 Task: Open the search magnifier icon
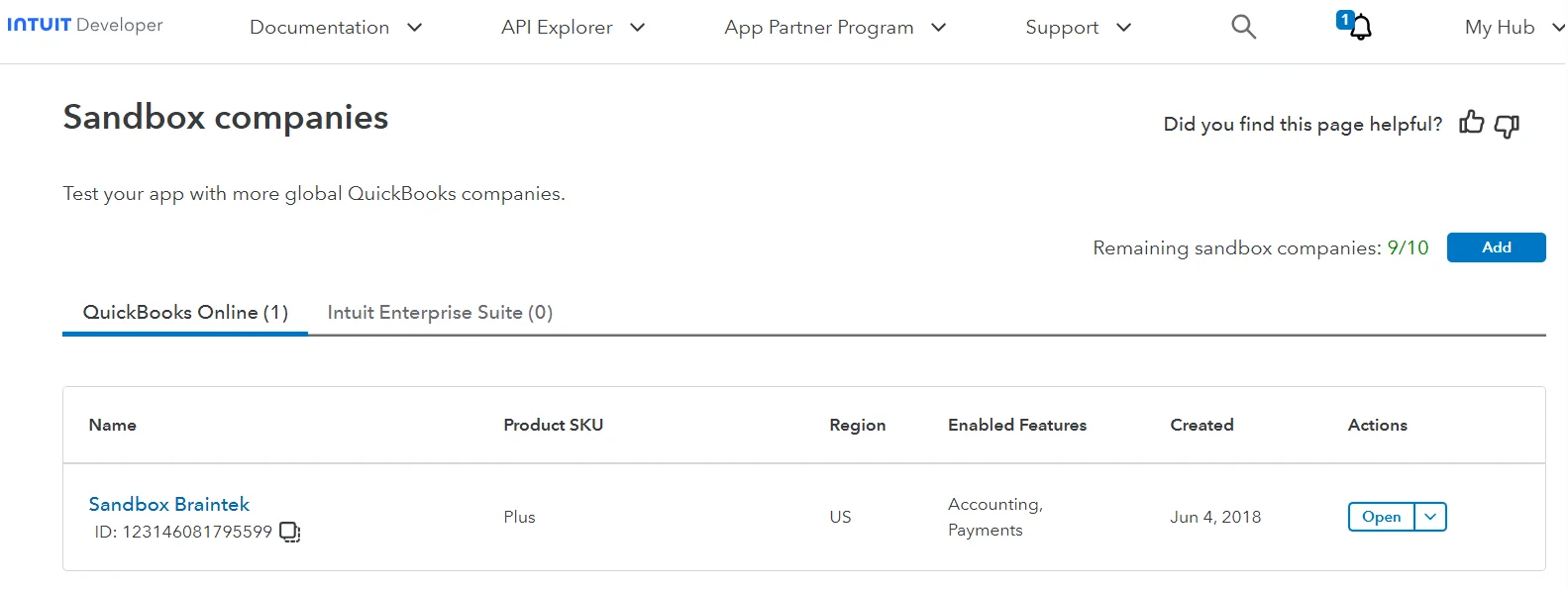point(1243,27)
